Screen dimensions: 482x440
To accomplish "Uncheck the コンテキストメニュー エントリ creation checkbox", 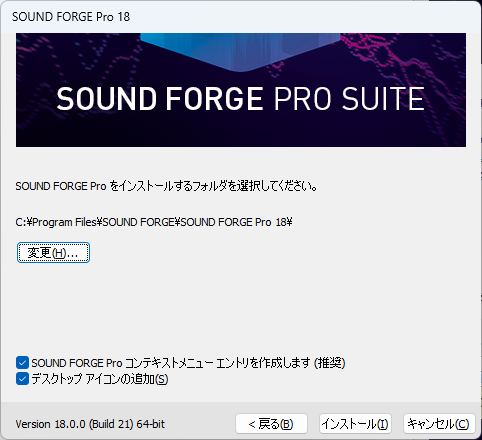I will (22, 363).
